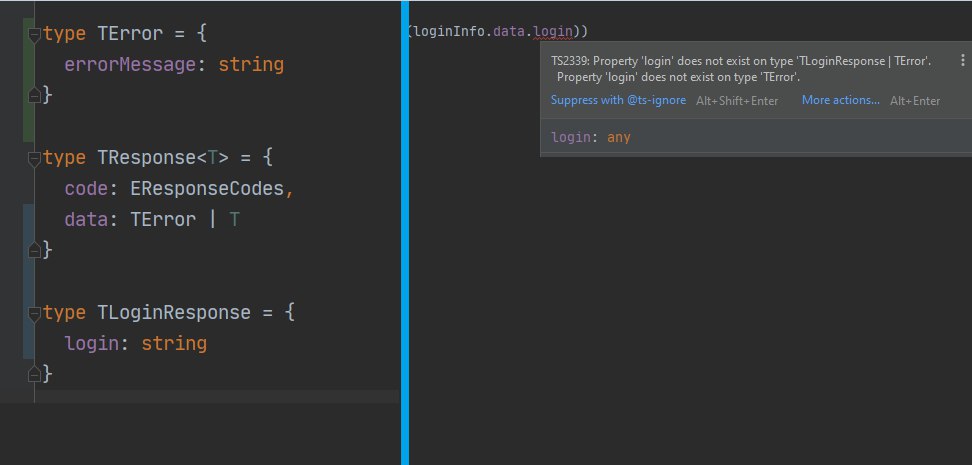Viewport: 972px width, 465px height.
Task: Collapse the TError type fold marker
Action: point(34,34)
